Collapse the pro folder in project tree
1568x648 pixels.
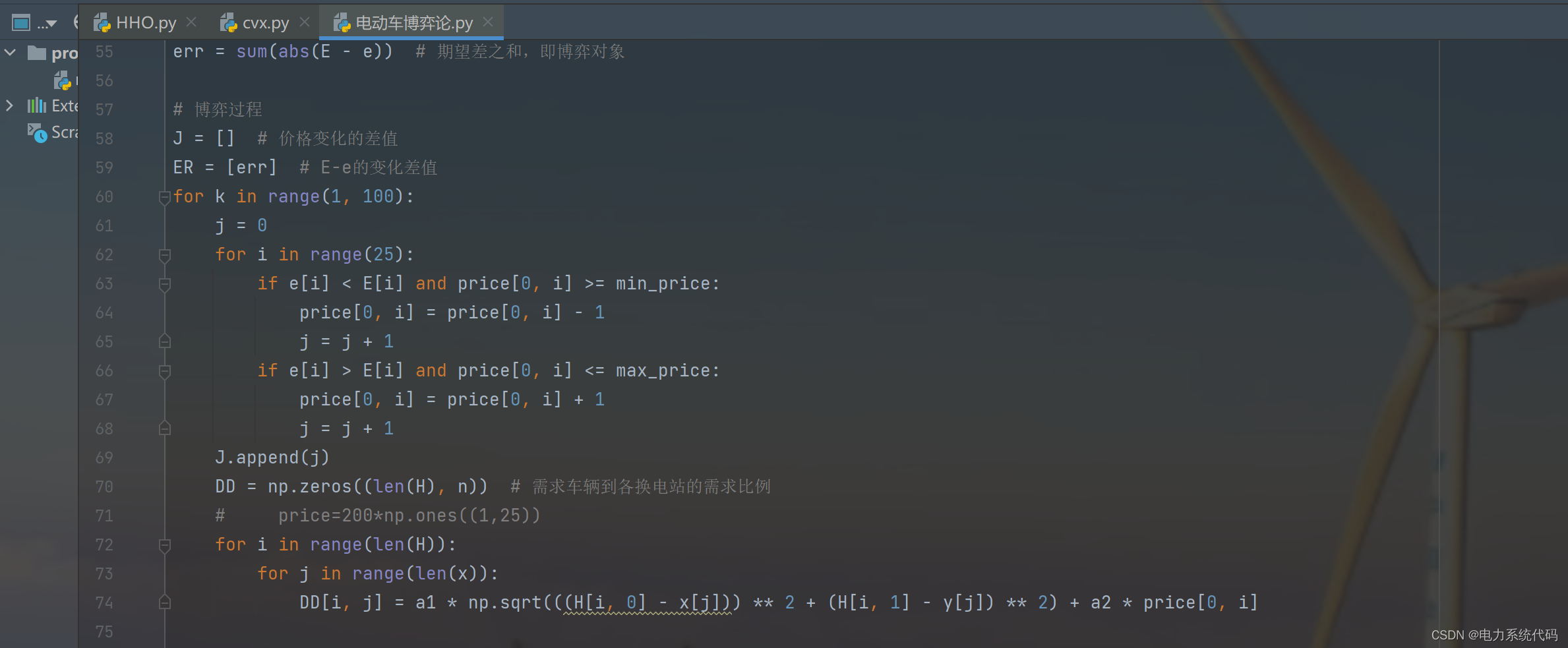coord(9,53)
